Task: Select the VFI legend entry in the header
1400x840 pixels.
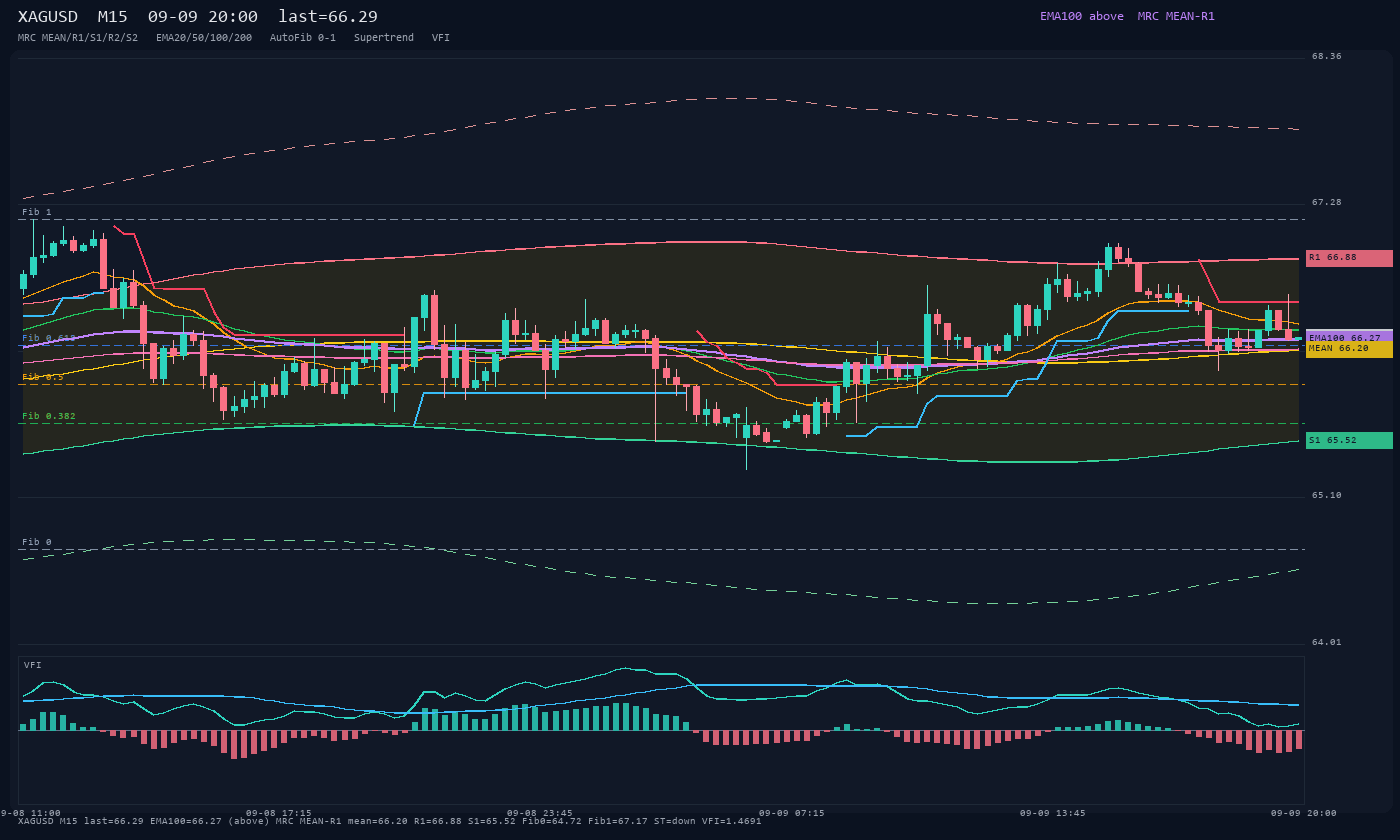Action: coord(441,38)
